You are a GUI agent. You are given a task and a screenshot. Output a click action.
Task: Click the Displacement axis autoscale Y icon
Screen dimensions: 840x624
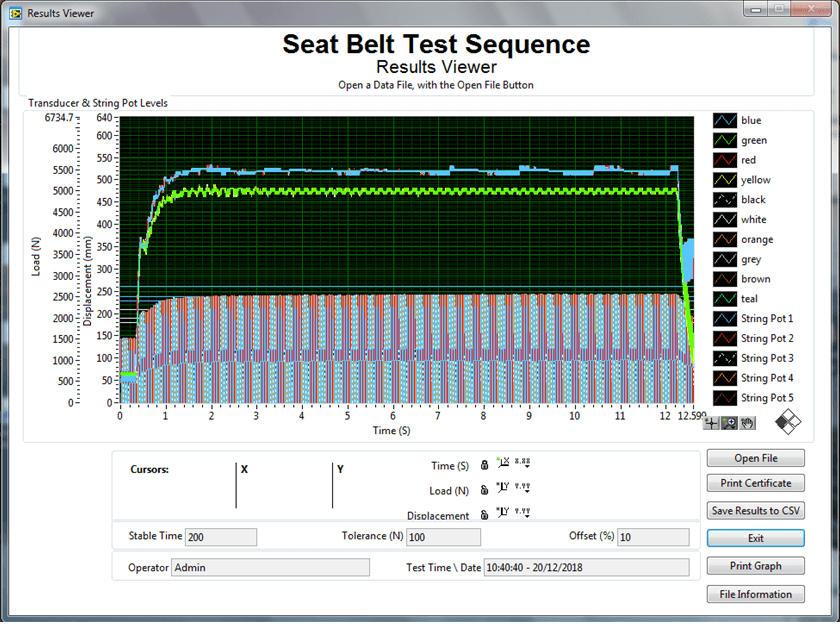[x=503, y=513]
